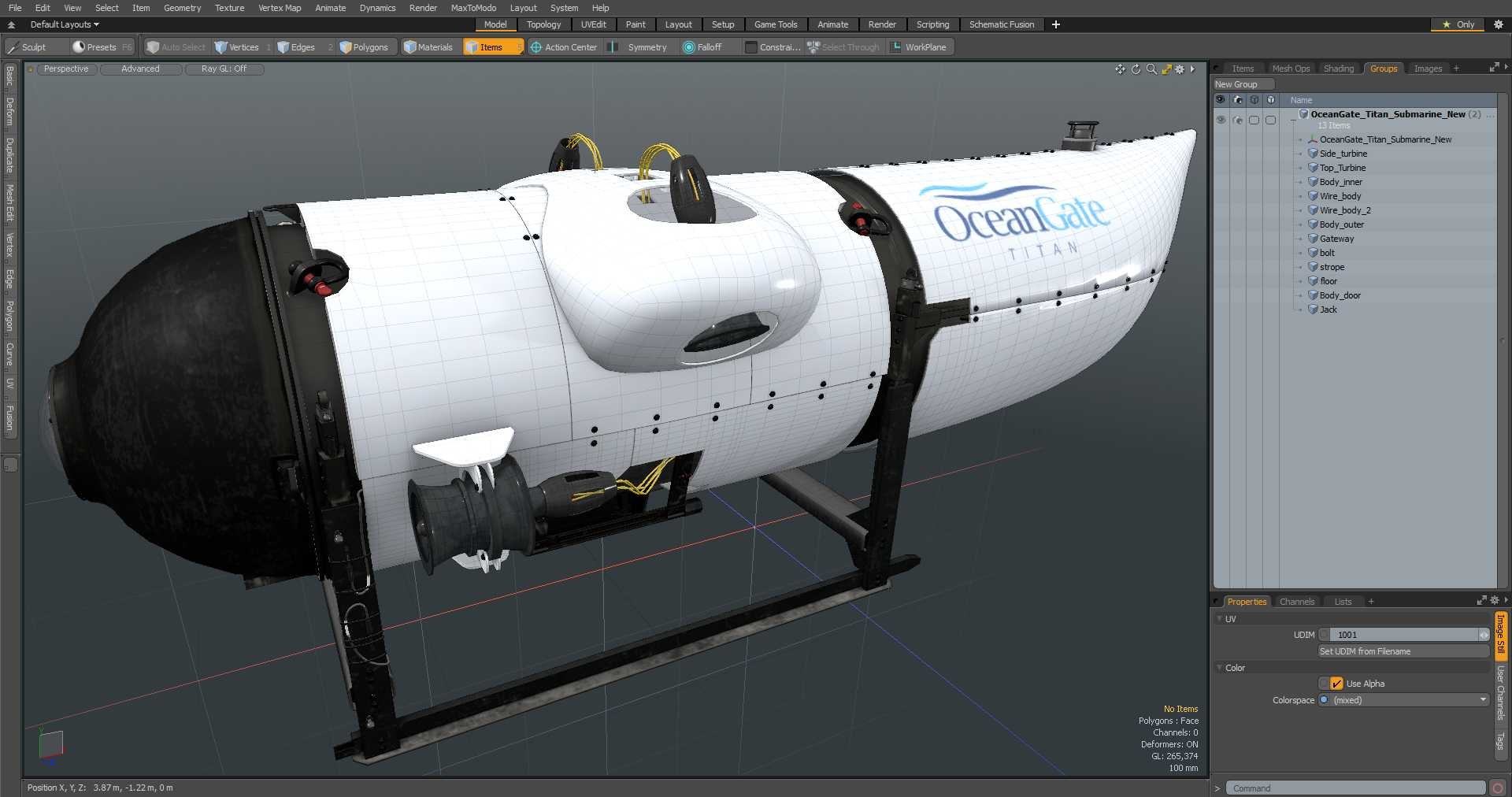Open the Geometry menu
Screen dimensions: 1512x797
(182, 8)
